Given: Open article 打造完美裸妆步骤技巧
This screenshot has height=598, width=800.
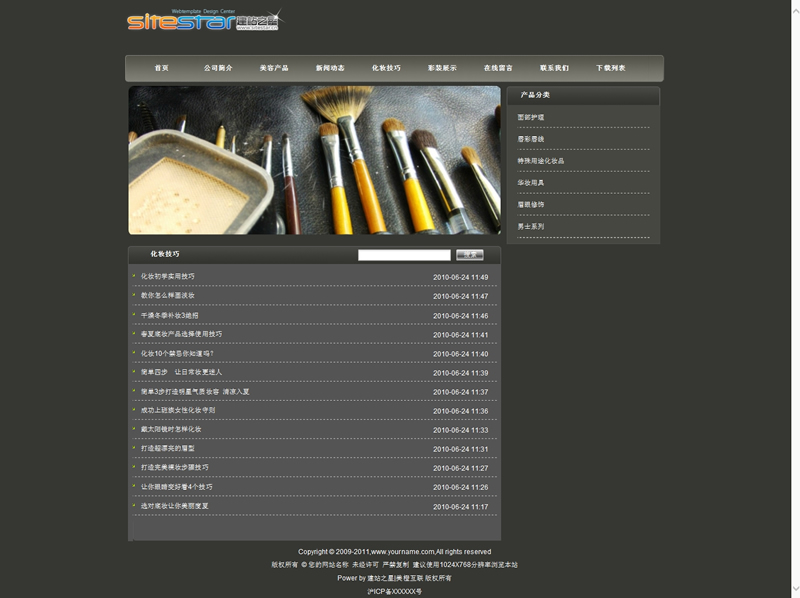Looking at the screenshot, I should 175,468.
